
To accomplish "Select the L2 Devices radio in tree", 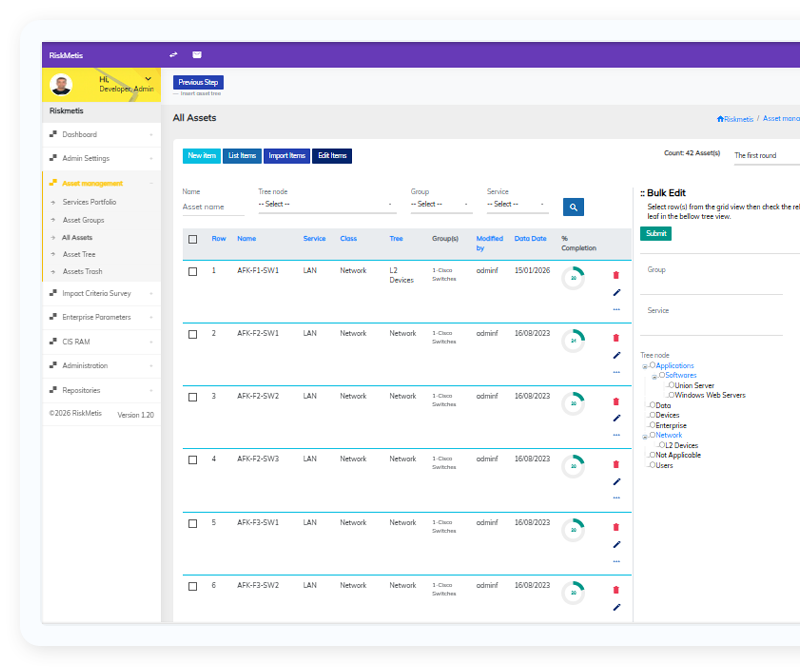I will click(x=662, y=445).
